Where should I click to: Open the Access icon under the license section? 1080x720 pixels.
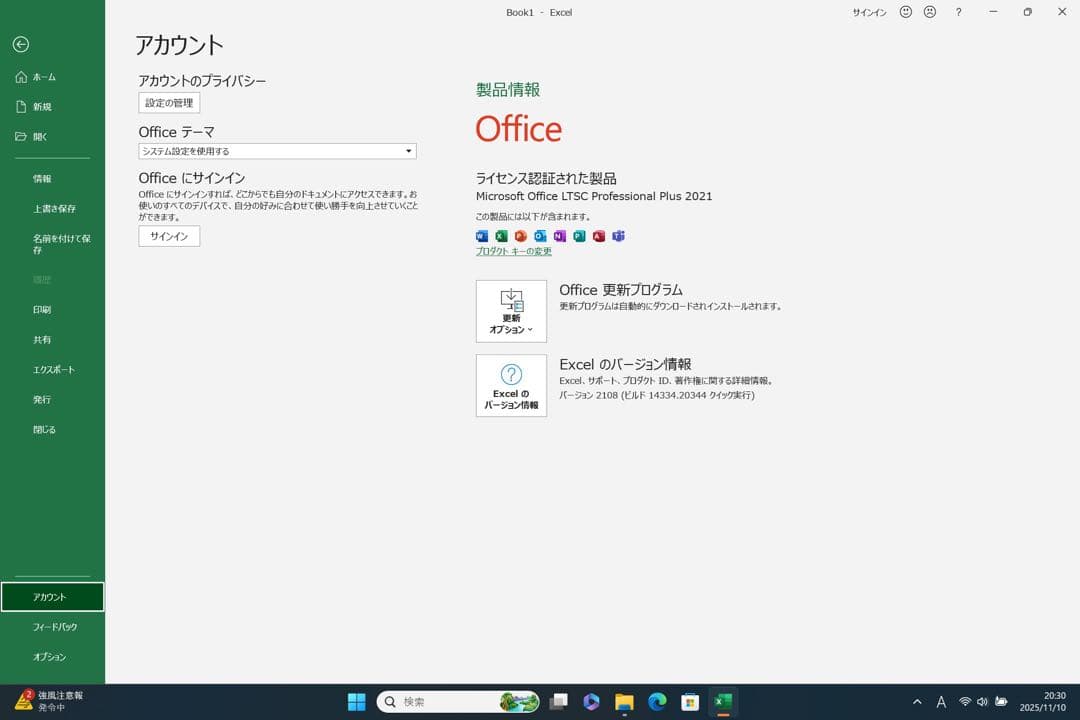click(x=598, y=236)
